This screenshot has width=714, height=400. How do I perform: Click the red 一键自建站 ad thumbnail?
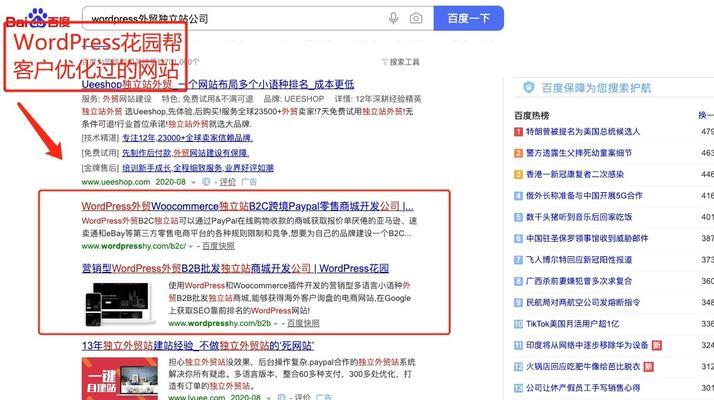(x=120, y=379)
